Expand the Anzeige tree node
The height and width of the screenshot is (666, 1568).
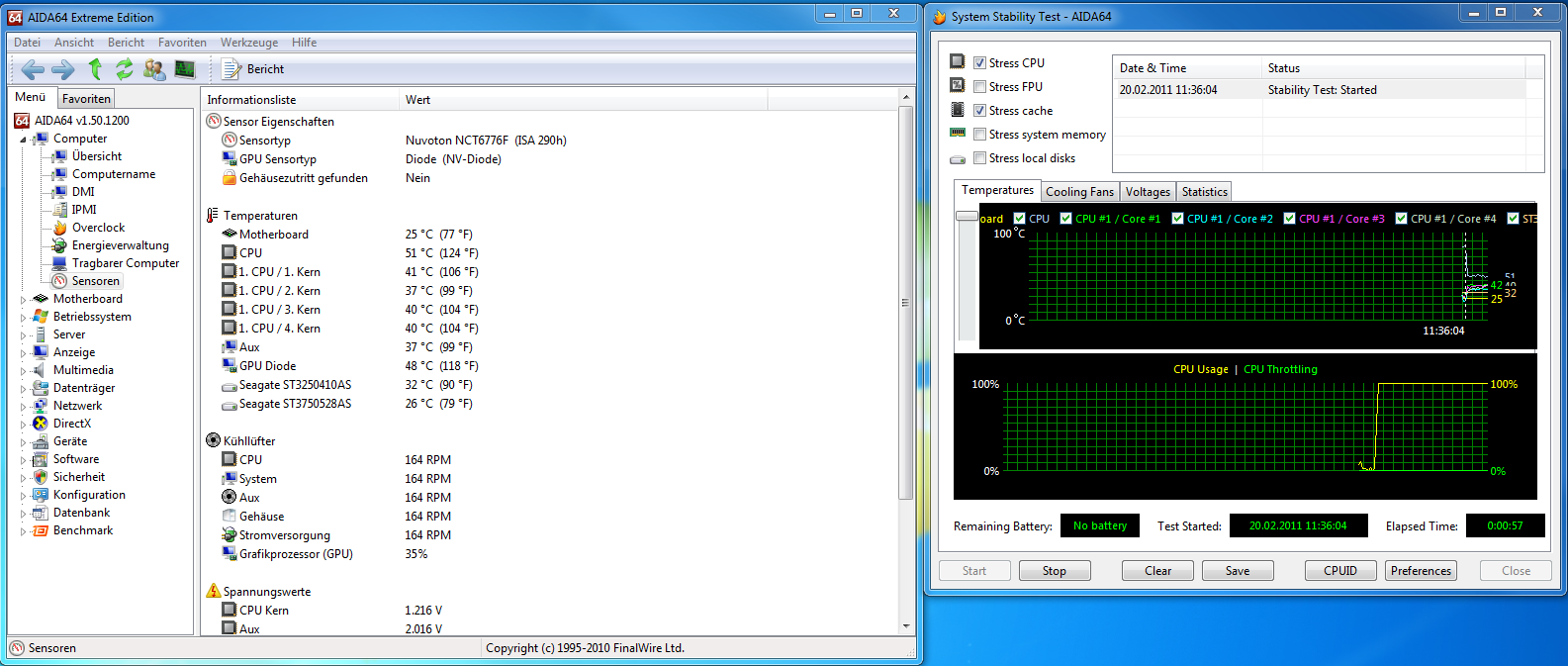point(23,352)
